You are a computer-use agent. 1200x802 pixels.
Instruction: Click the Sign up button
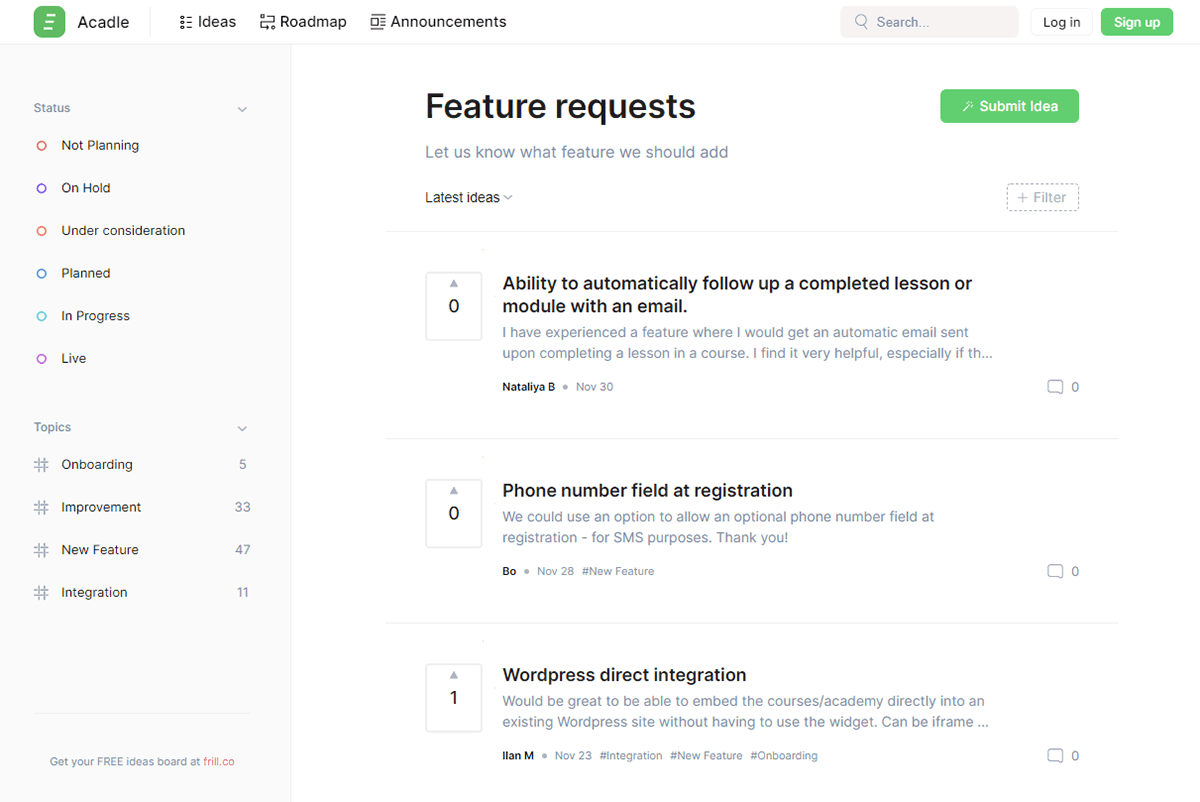tap(1137, 22)
